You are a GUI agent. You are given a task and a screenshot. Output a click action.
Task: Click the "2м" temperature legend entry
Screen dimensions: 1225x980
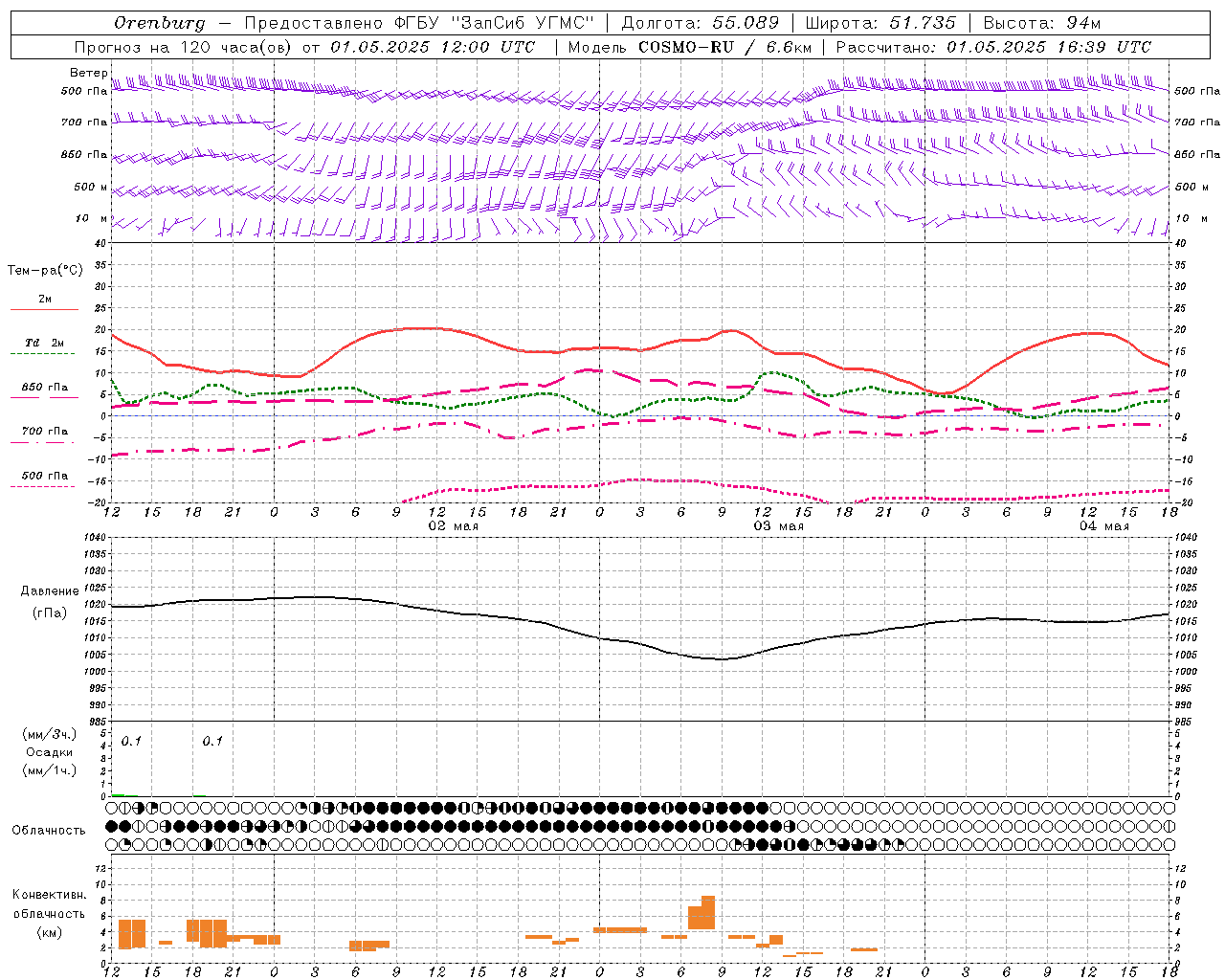click(x=45, y=299)
